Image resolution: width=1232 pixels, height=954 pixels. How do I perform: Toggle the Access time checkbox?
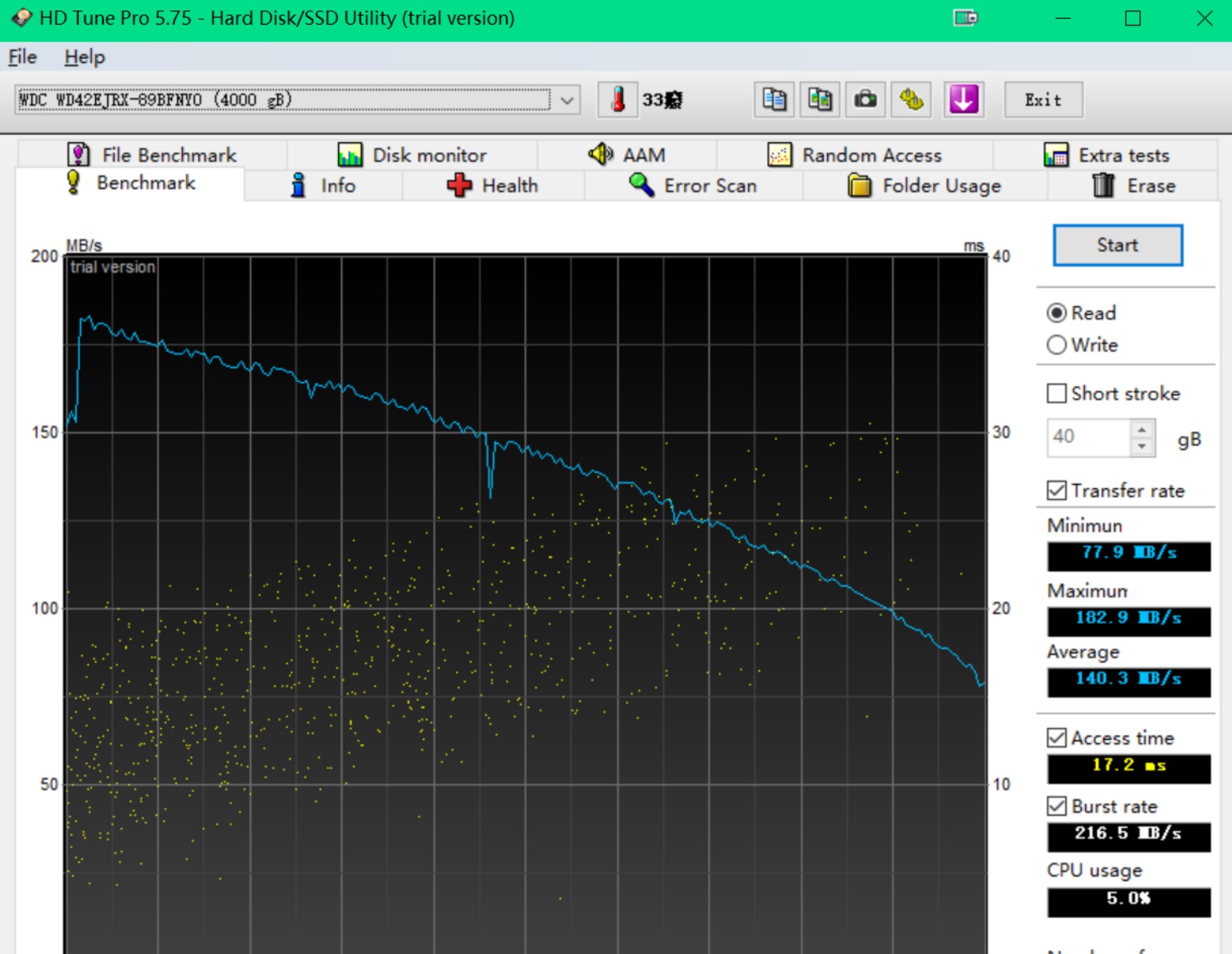click(1056, 737)
